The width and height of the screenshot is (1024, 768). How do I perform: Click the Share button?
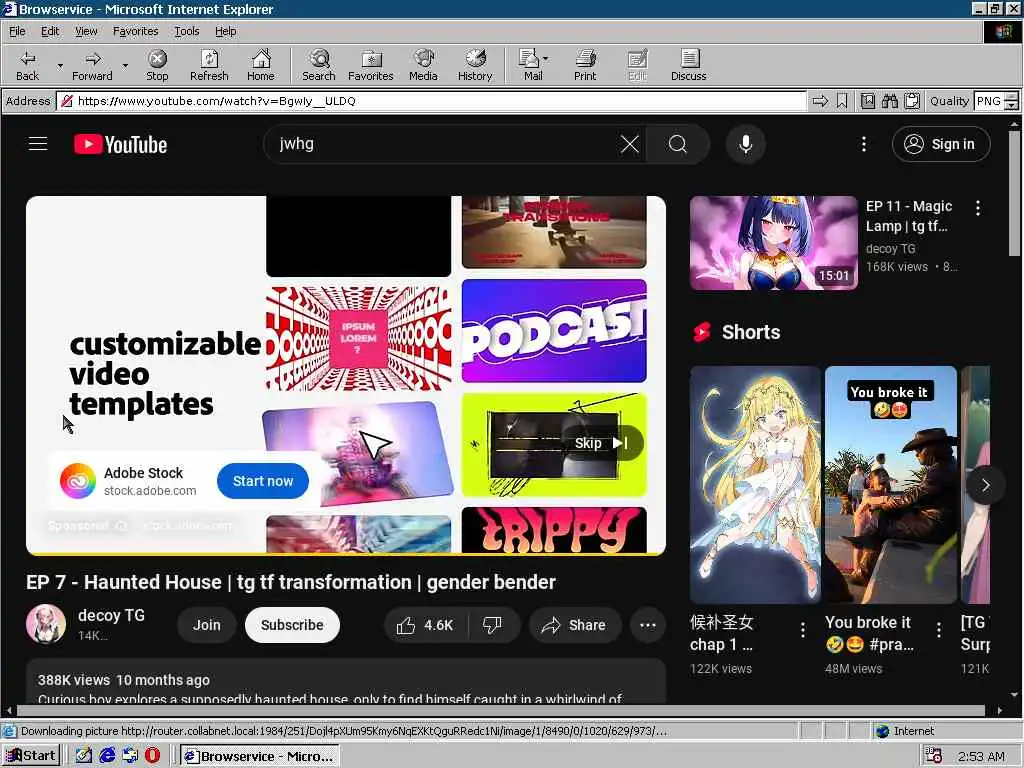pos(573,625)
